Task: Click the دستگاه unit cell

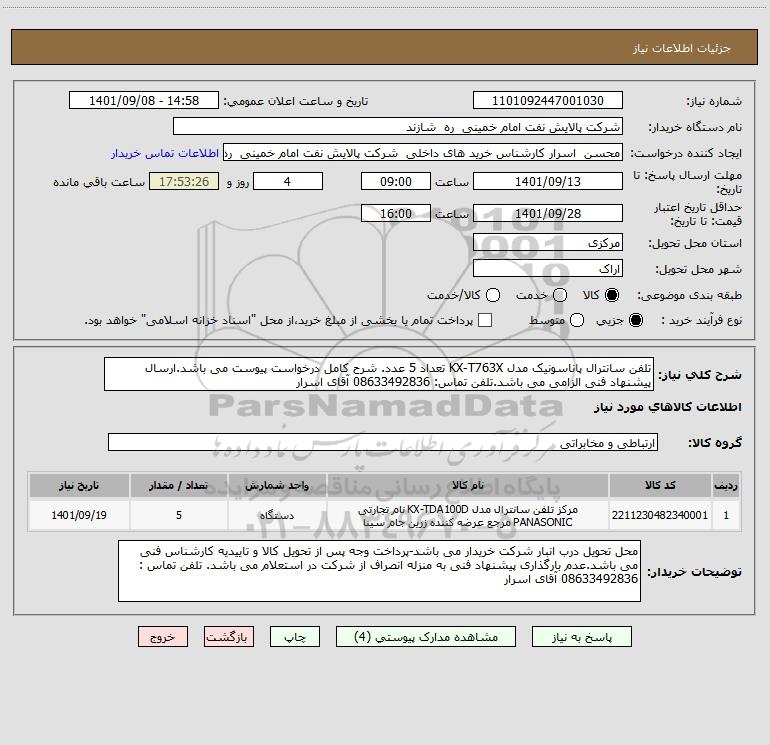Action: [277, 515]
